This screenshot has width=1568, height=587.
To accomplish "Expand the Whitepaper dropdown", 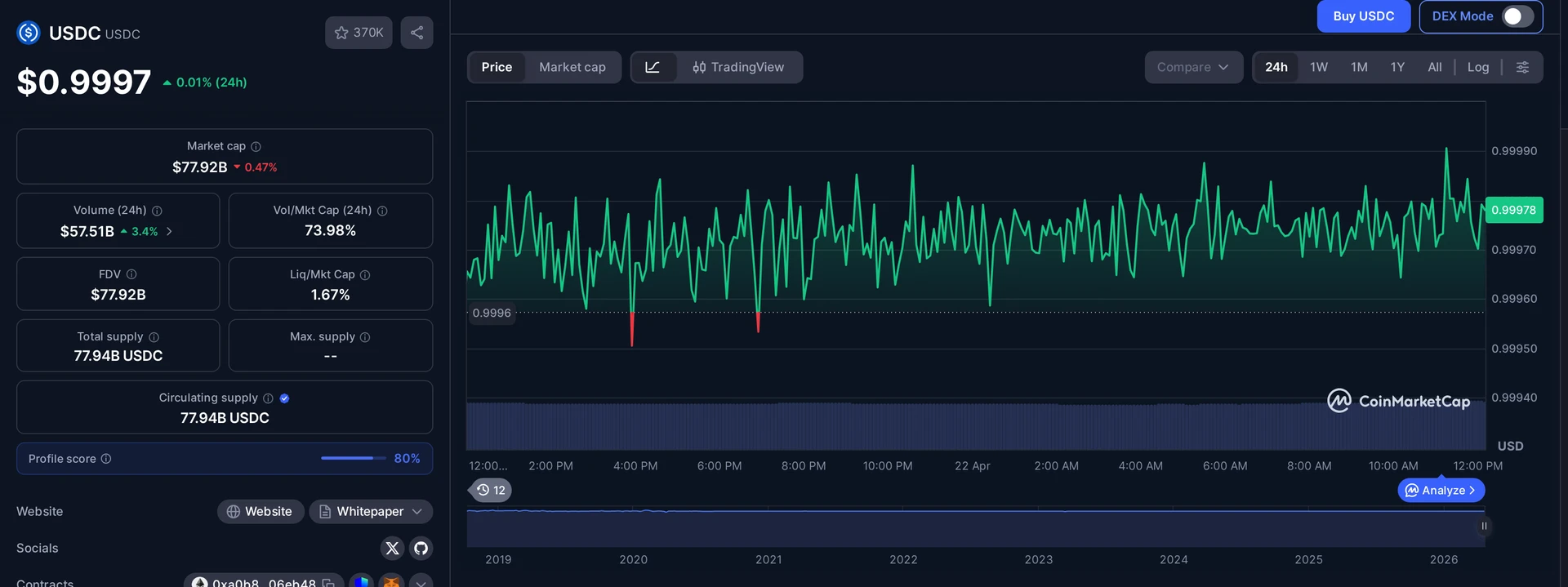I will pos(371,511).
